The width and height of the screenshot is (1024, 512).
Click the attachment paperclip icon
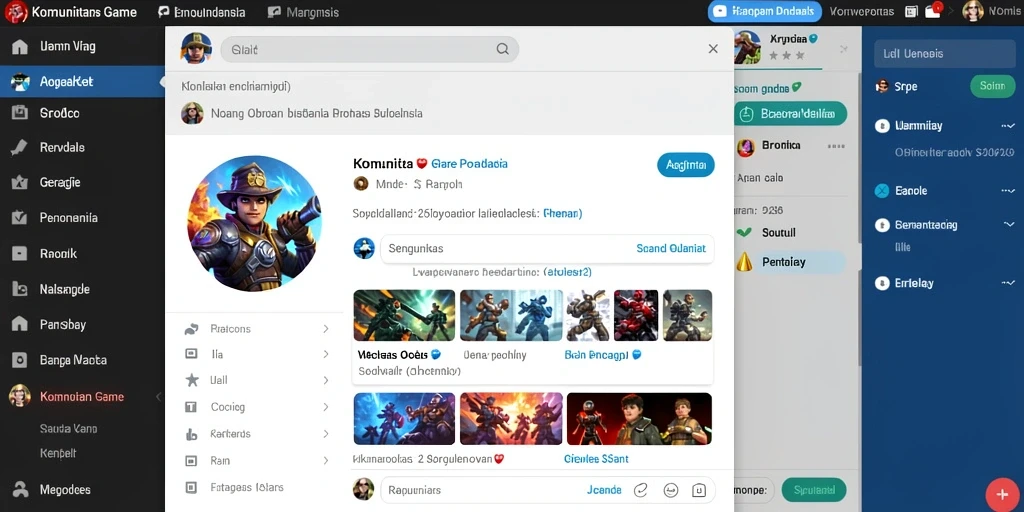tap(641, 490)
